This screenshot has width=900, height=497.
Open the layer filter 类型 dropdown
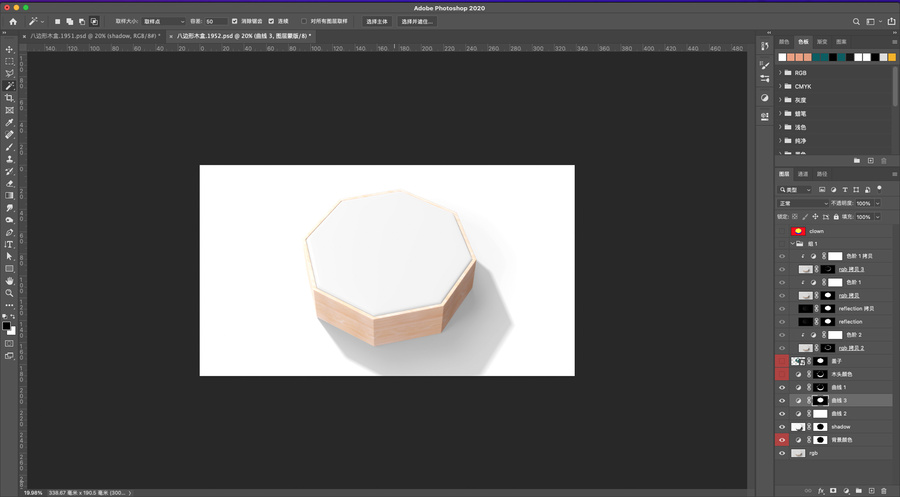point(795,189)
